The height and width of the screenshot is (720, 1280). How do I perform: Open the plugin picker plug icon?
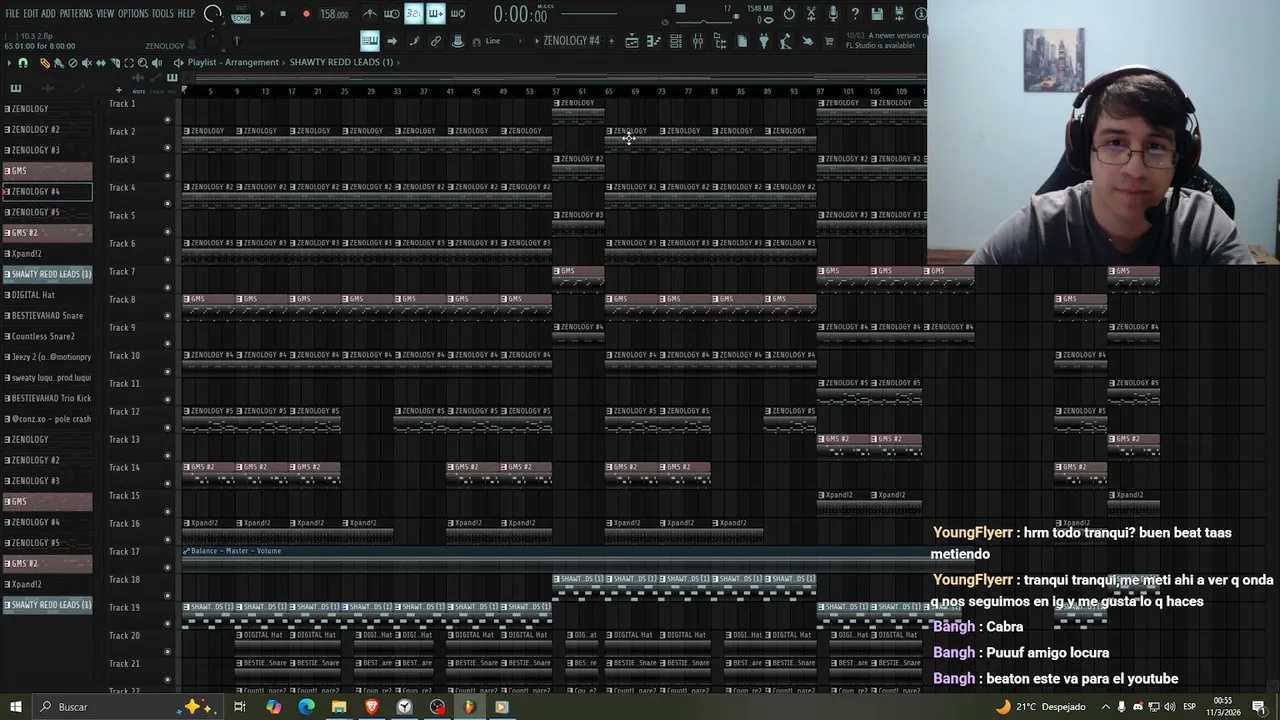(x=764, y=41)
